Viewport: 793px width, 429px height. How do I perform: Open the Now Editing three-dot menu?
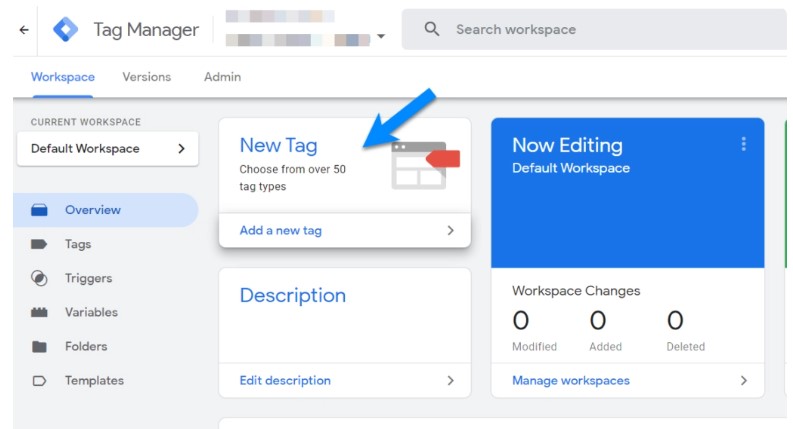tap(743, 144)
